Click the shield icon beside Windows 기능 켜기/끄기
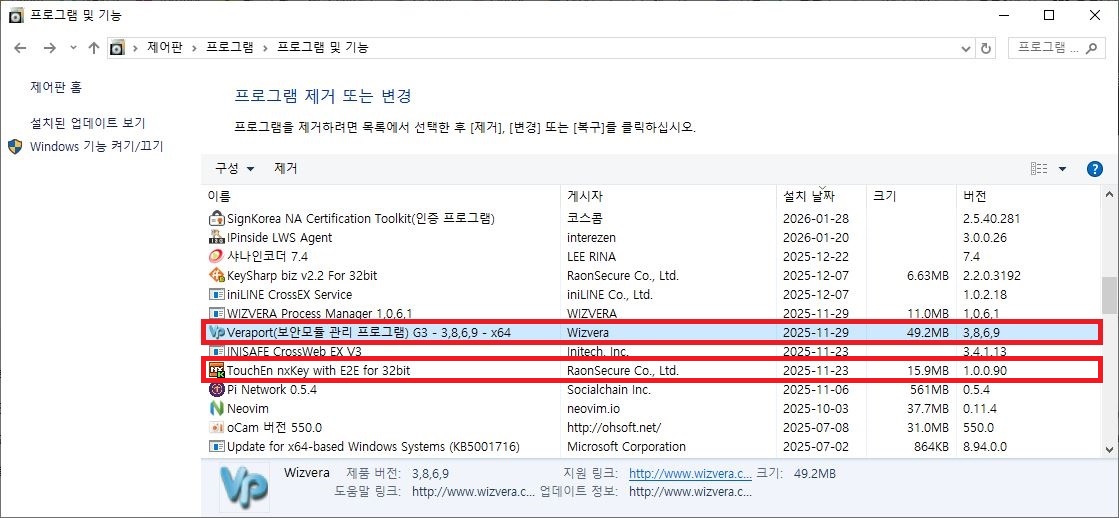 [x=15, y=146]
